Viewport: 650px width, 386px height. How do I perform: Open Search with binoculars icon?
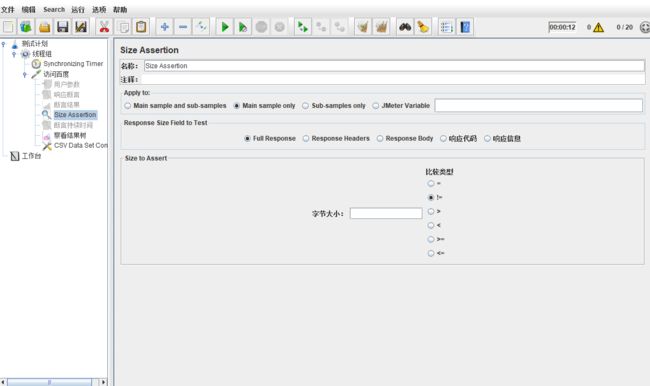(405, 27)
